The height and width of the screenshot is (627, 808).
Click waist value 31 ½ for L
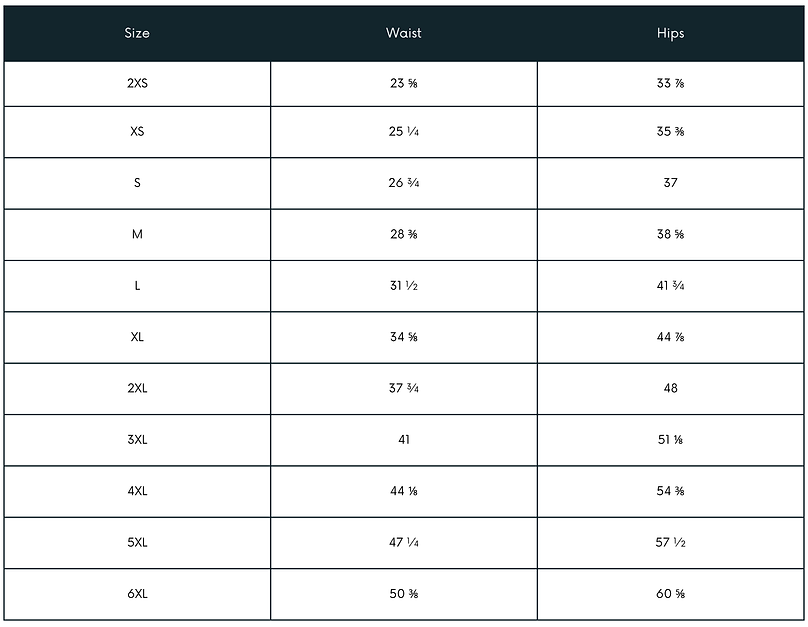403,285
